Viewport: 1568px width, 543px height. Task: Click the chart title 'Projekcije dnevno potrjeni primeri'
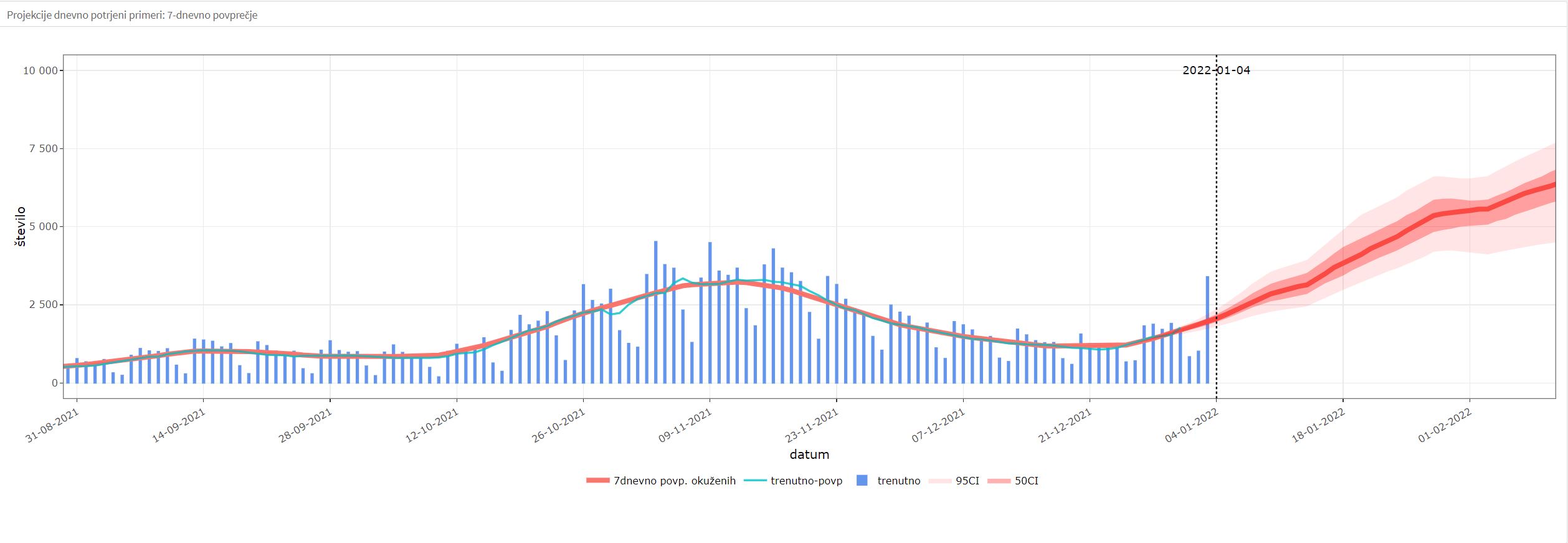point(132,15)
